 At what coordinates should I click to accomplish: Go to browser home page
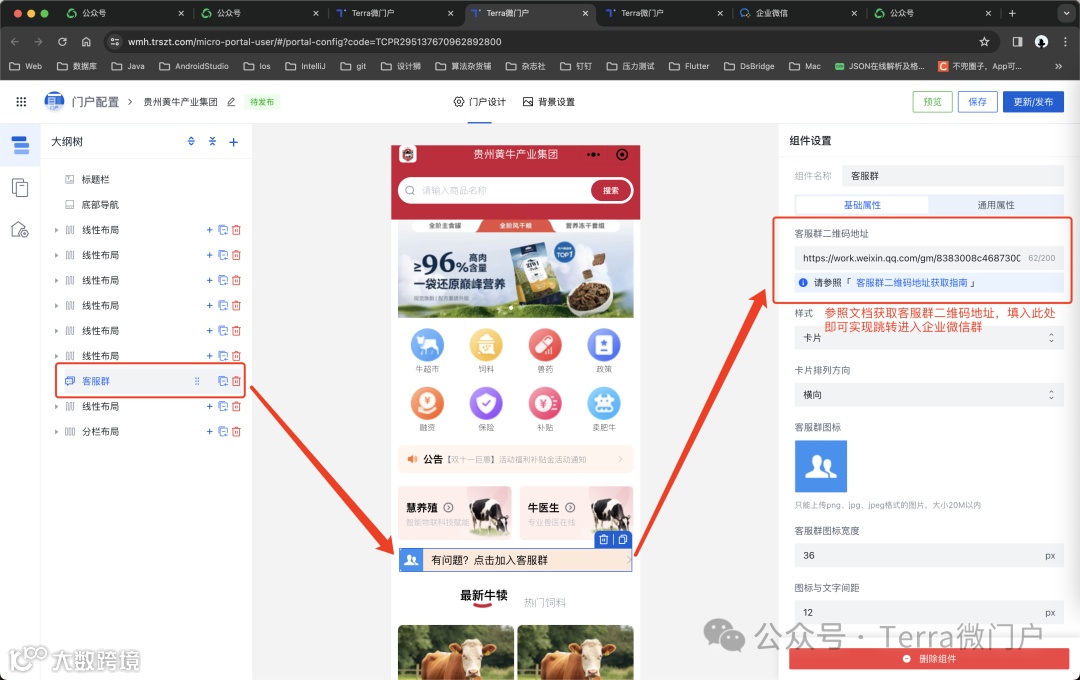(x=86, y=41)
